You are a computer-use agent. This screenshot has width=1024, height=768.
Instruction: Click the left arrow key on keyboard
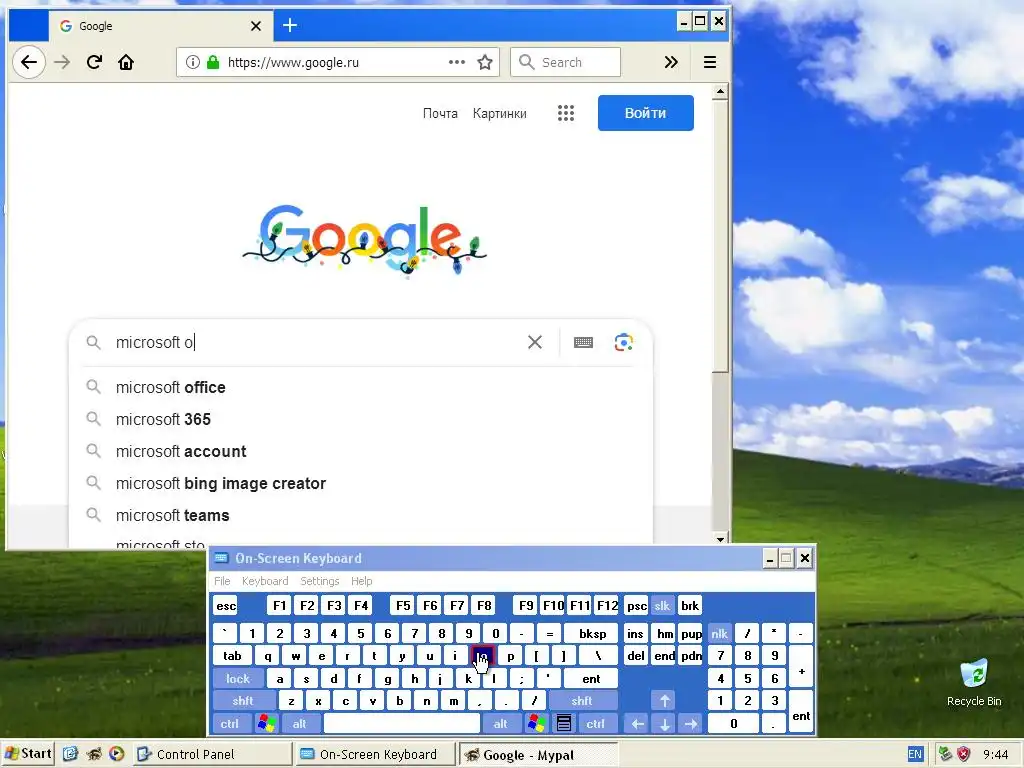tap(637, 724)
